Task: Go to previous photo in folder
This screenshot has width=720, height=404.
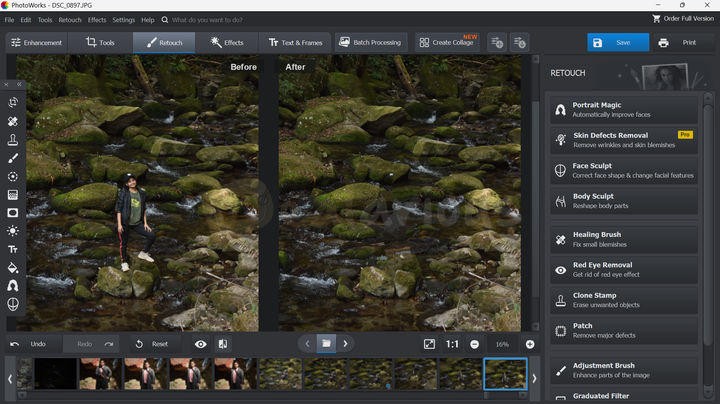Action: point(307,343)
